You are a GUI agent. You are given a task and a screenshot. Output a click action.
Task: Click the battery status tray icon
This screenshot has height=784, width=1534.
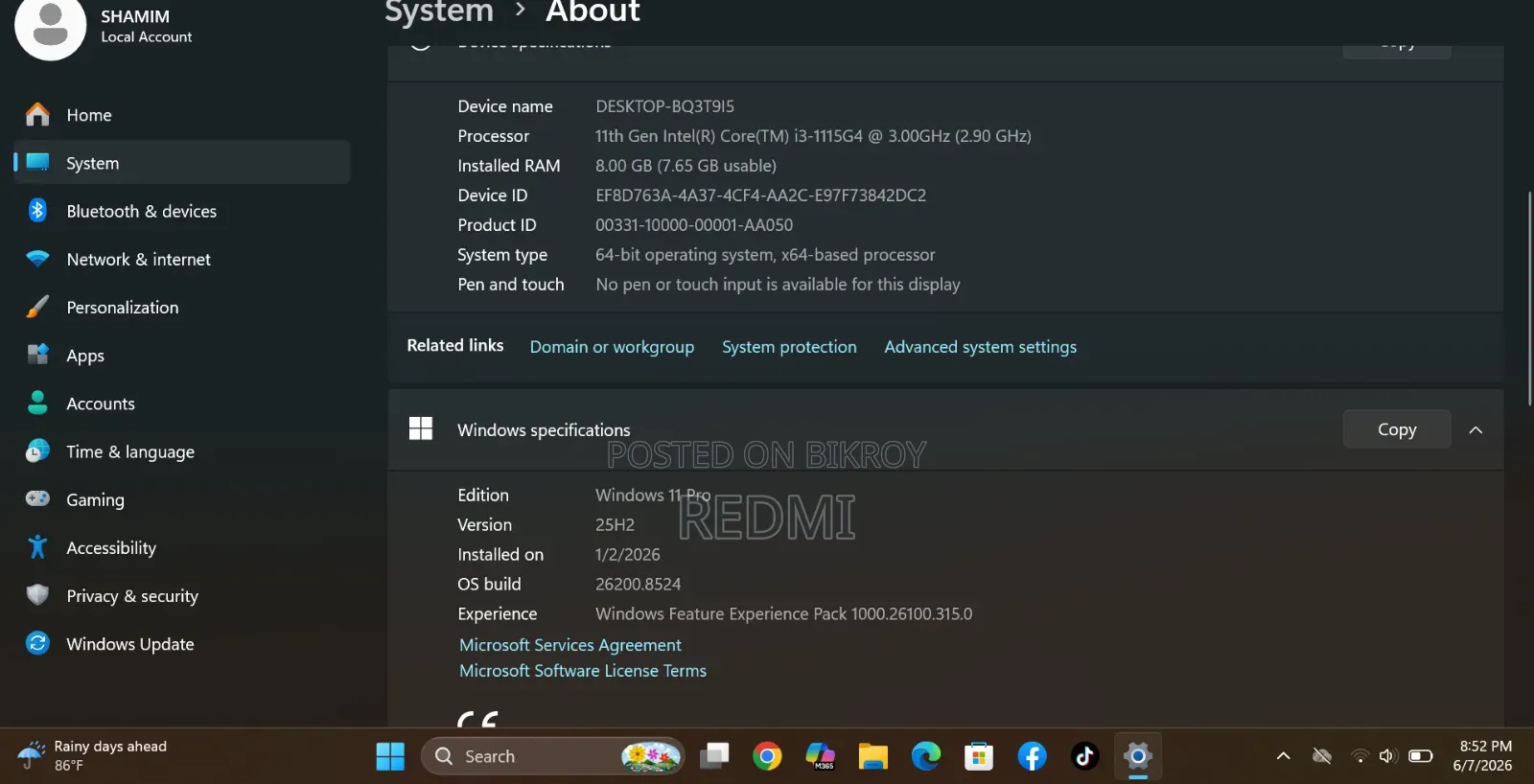[x=1421, y=756]
